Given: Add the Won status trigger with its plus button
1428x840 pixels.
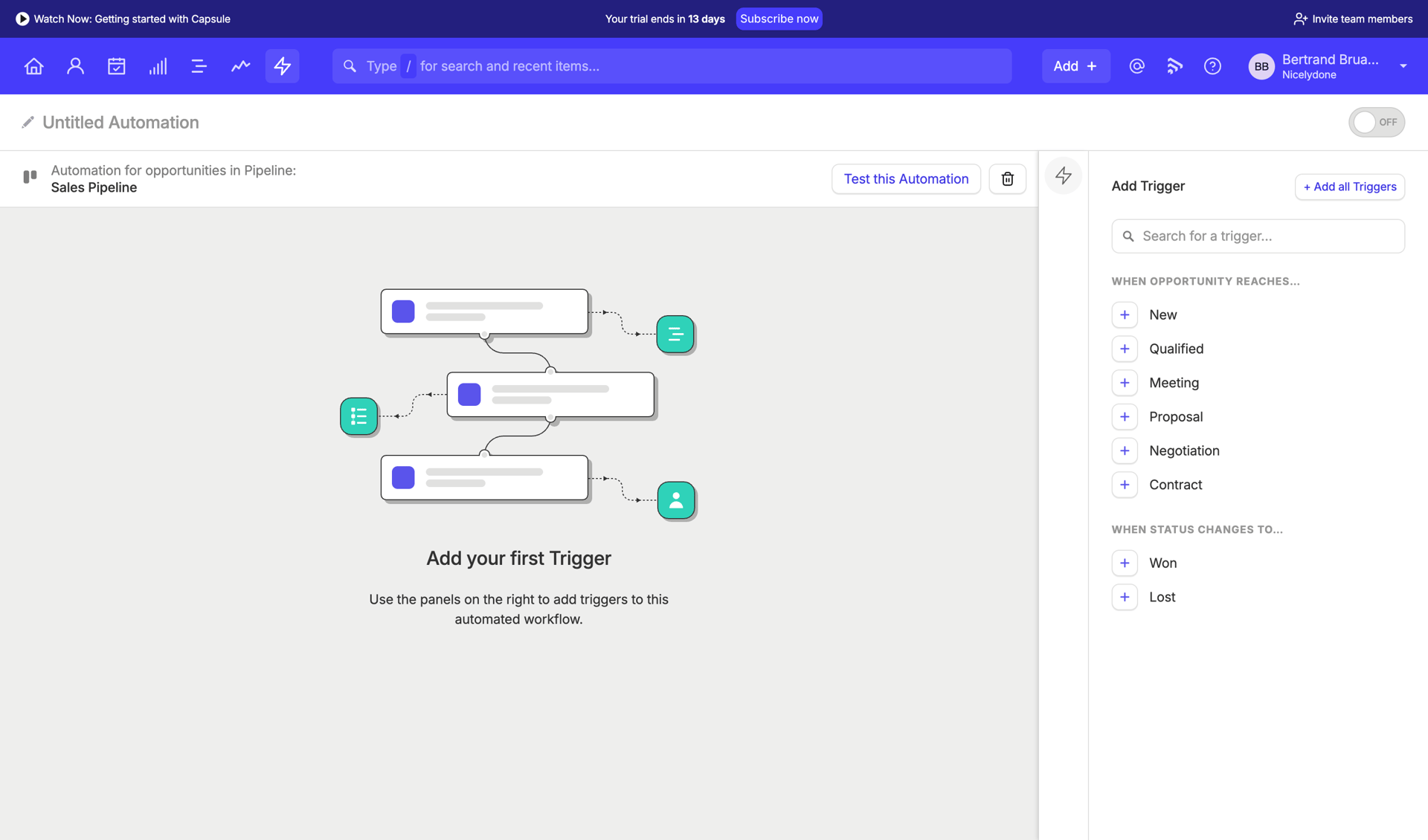Looking at the screenshot, I should (1125, 563).
